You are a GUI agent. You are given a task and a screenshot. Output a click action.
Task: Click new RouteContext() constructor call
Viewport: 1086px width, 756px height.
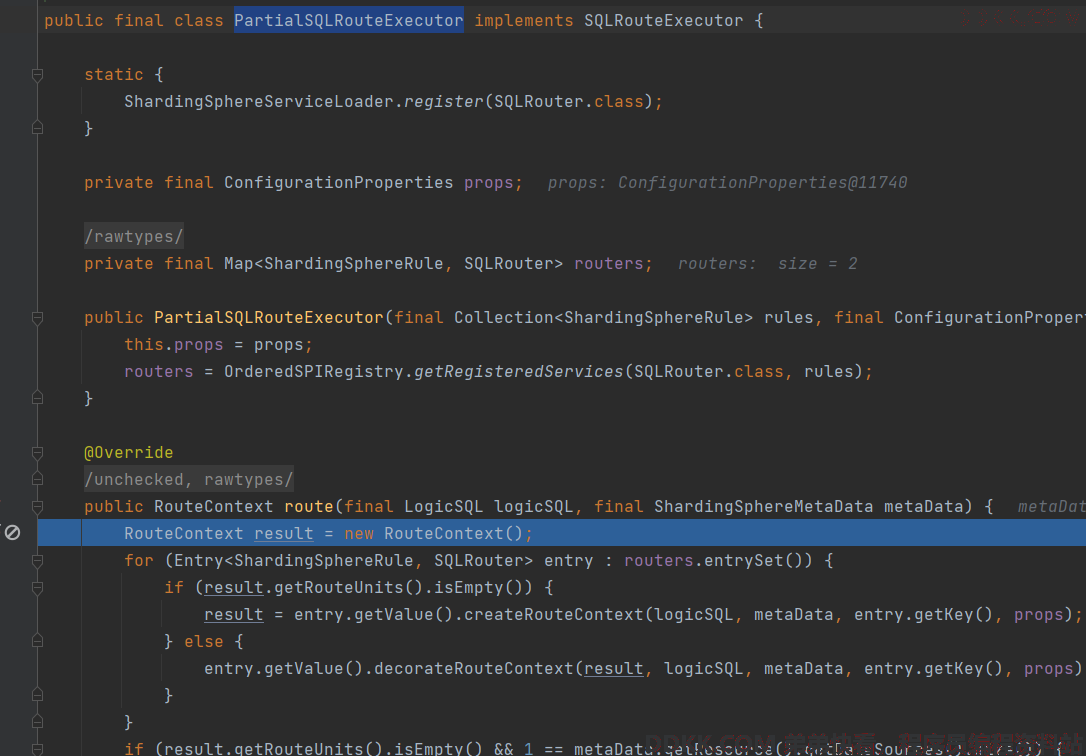(437, 534)
